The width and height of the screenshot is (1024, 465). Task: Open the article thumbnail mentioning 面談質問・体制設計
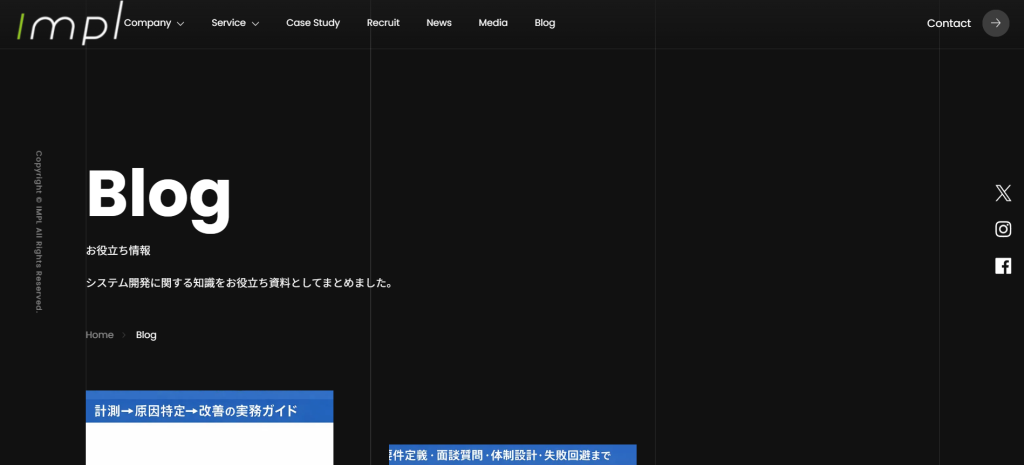click(x=512, y=455)
